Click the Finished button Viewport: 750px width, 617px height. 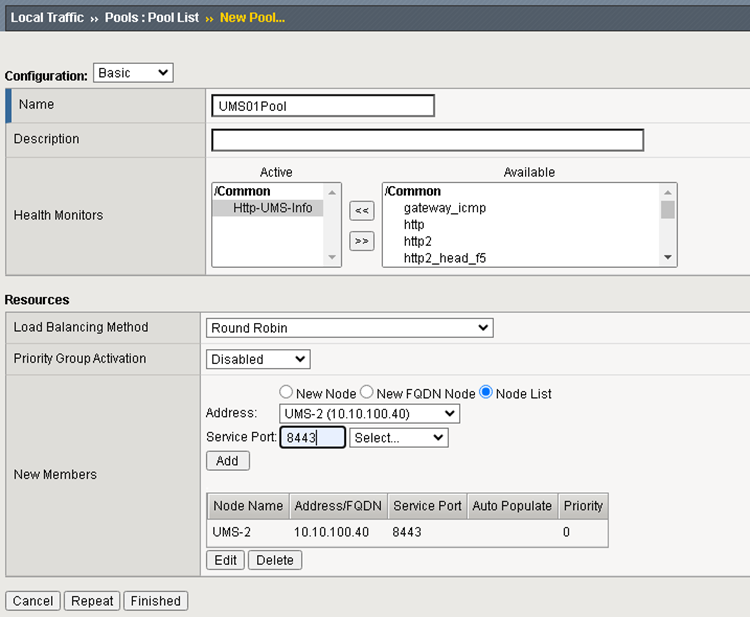coord(155,601)
